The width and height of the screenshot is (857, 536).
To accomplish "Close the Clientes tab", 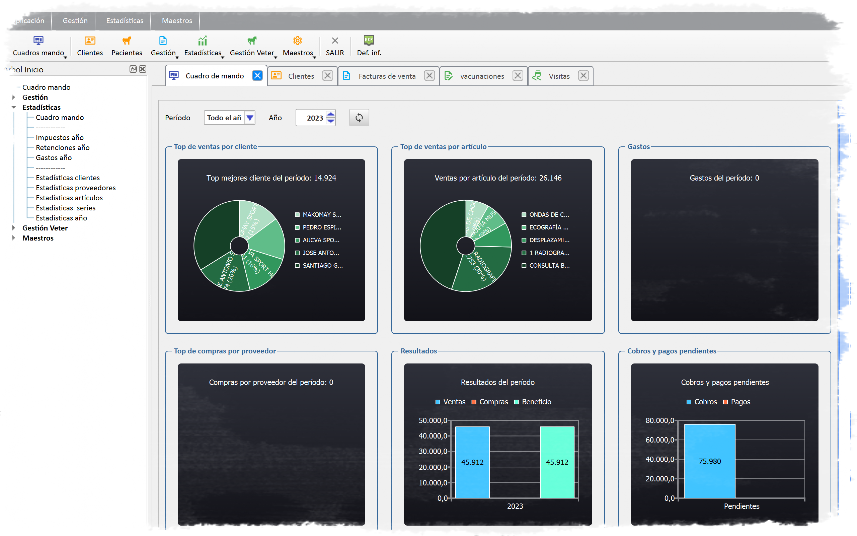I will tap(327, 76).
